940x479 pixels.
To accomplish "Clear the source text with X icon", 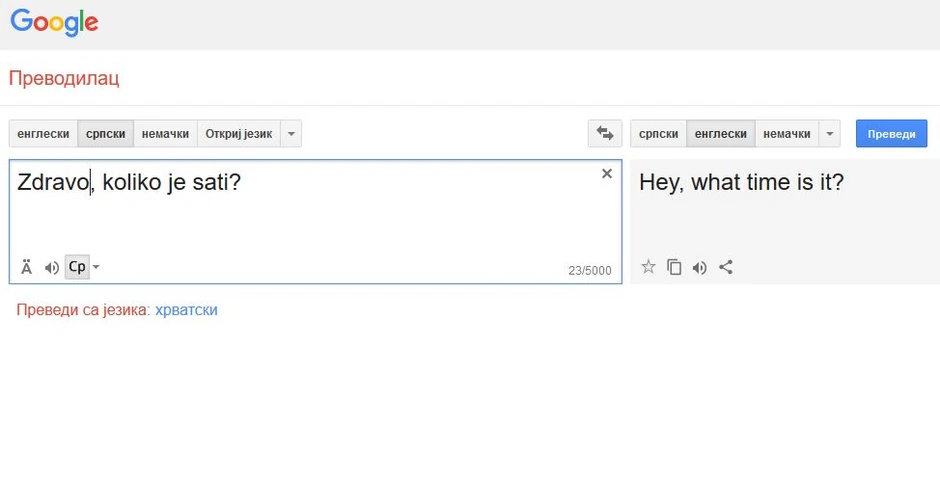I will [606, 174].
